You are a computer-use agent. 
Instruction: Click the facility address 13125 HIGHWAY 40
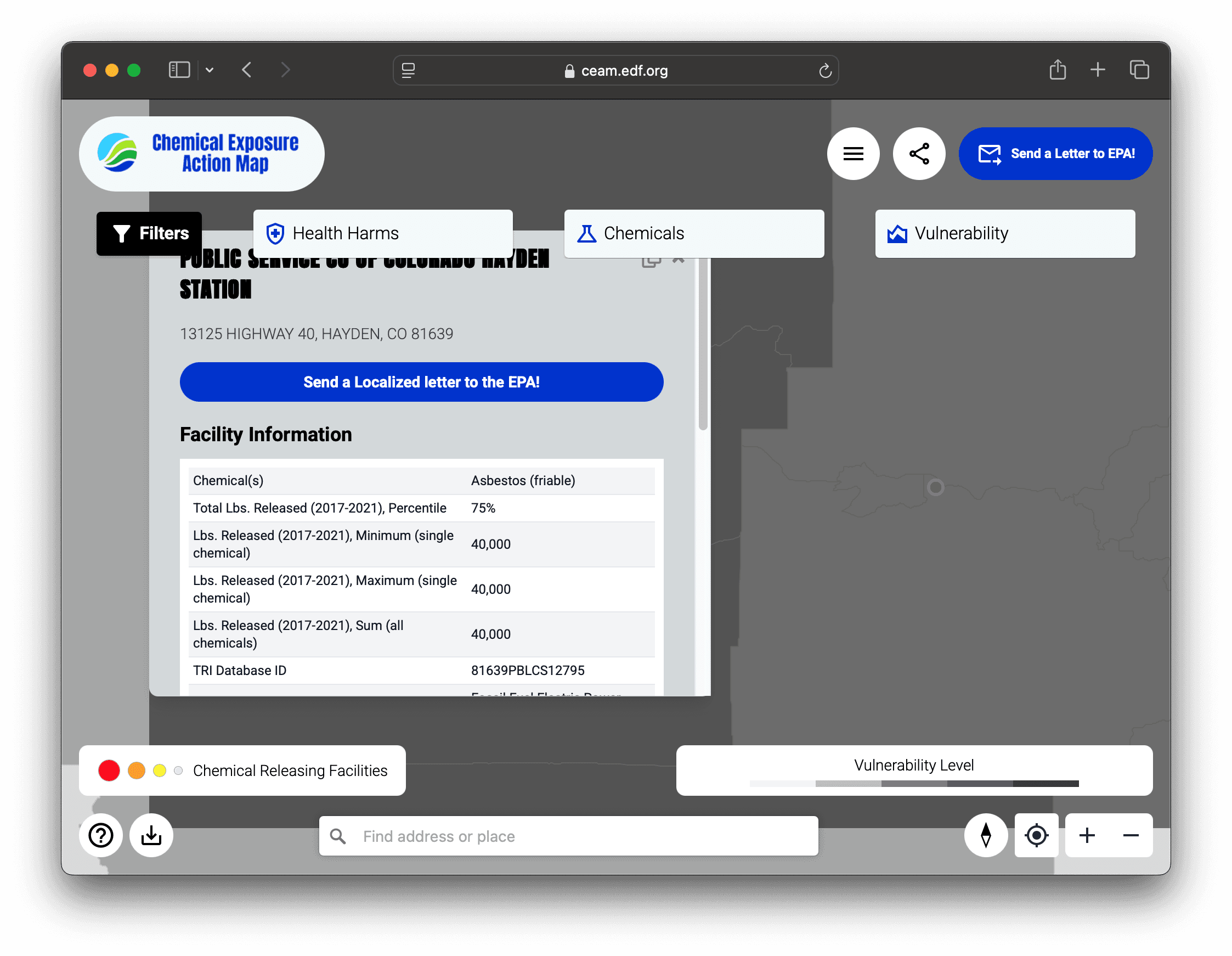[x=317, y=334]
